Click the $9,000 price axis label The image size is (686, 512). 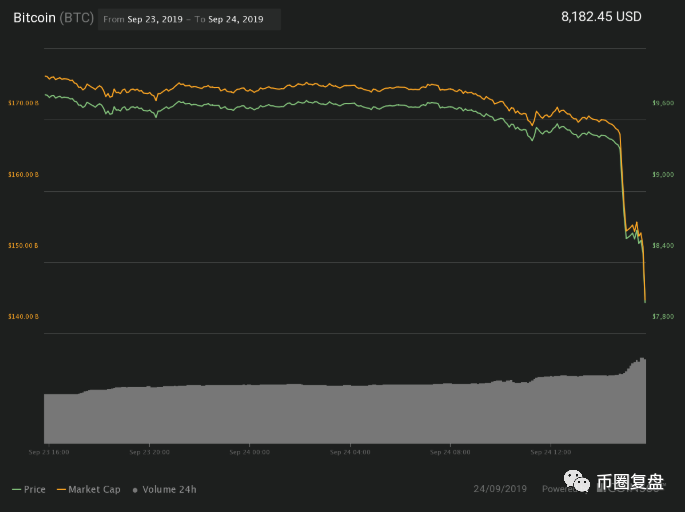[x=663, y=175]
